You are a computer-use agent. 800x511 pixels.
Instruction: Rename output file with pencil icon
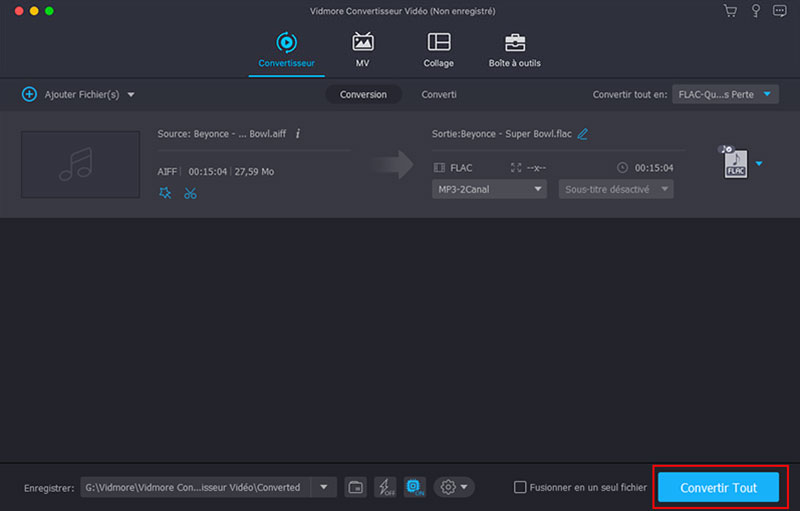point(583,134)
